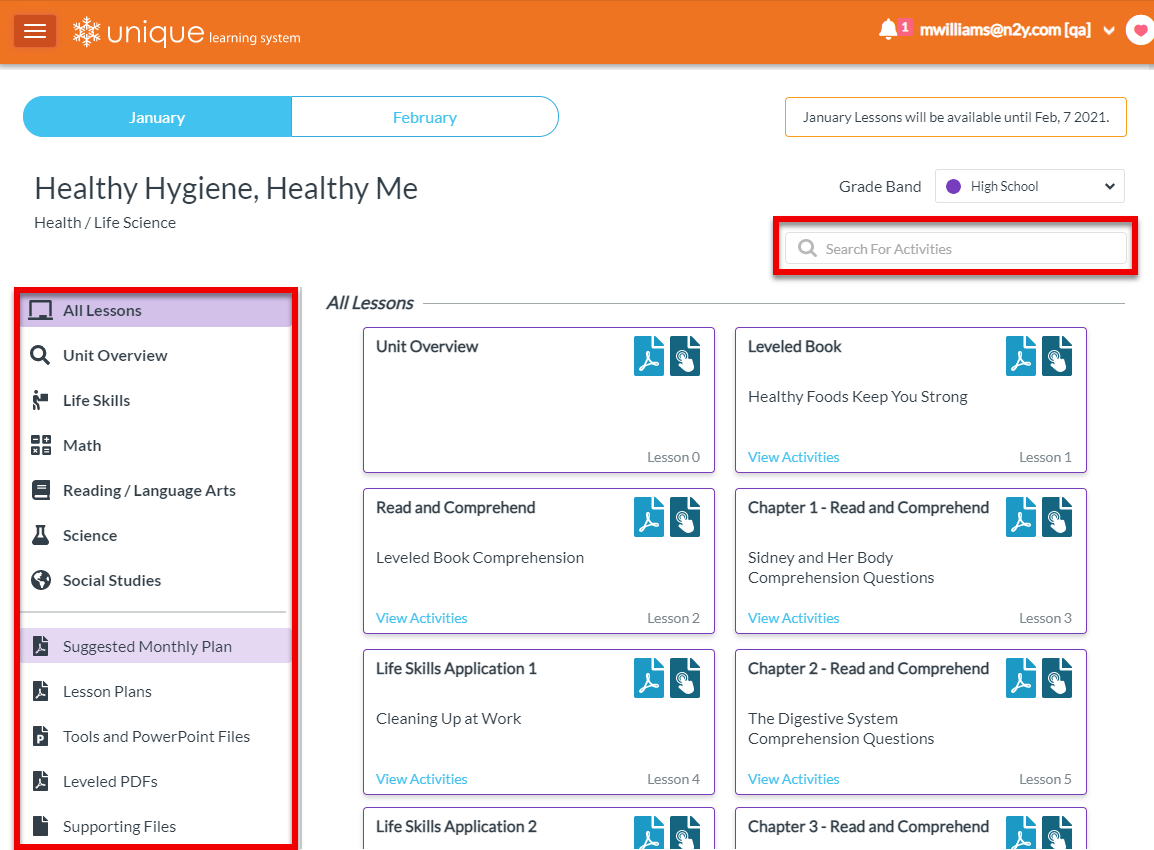1154x850 pixels.
Task: Open the Chapter 2 Read and Comprehend PDF
Action: [x=1021, y=678]
